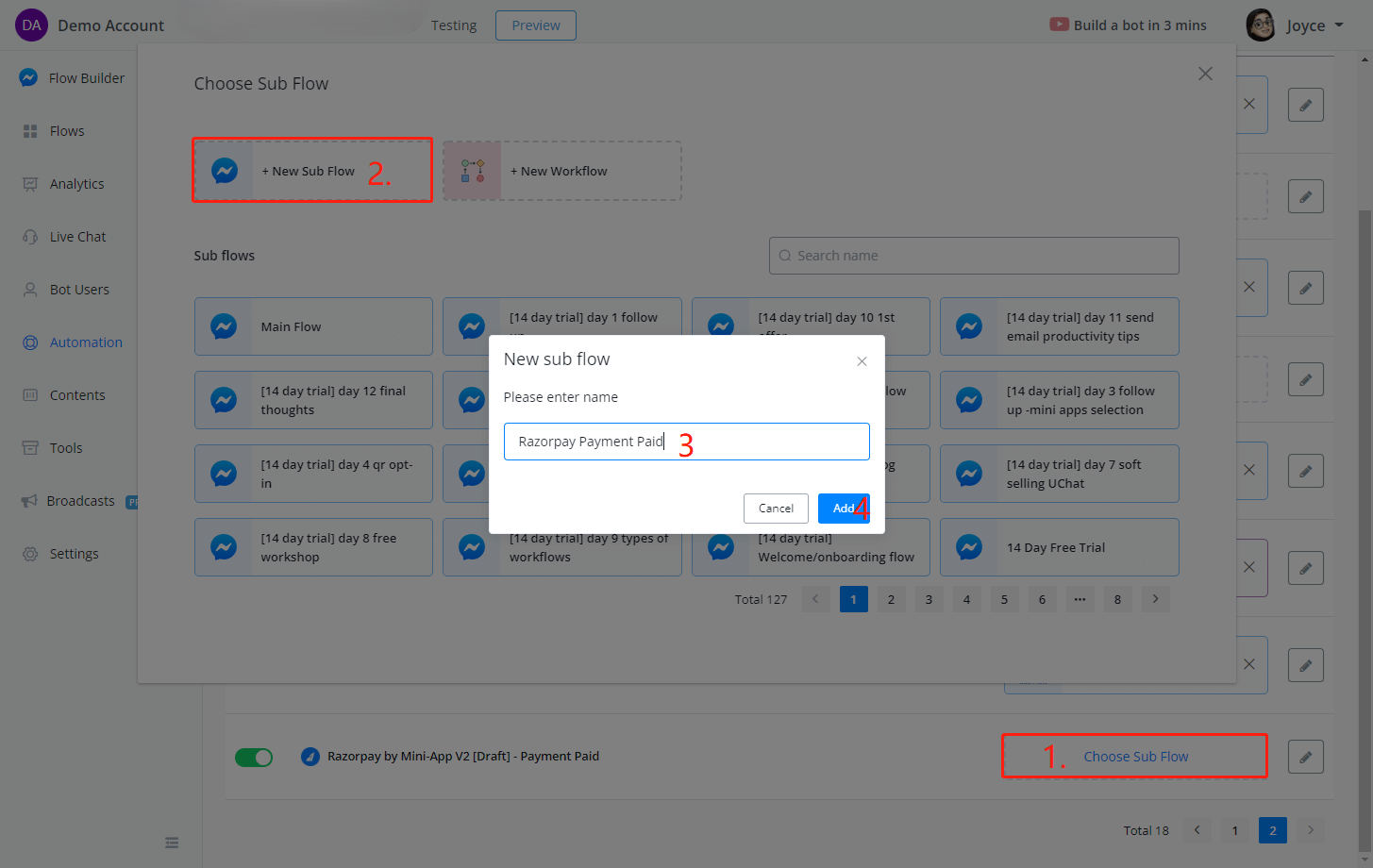Click Add in New sub flow dialog

[844, 509]
